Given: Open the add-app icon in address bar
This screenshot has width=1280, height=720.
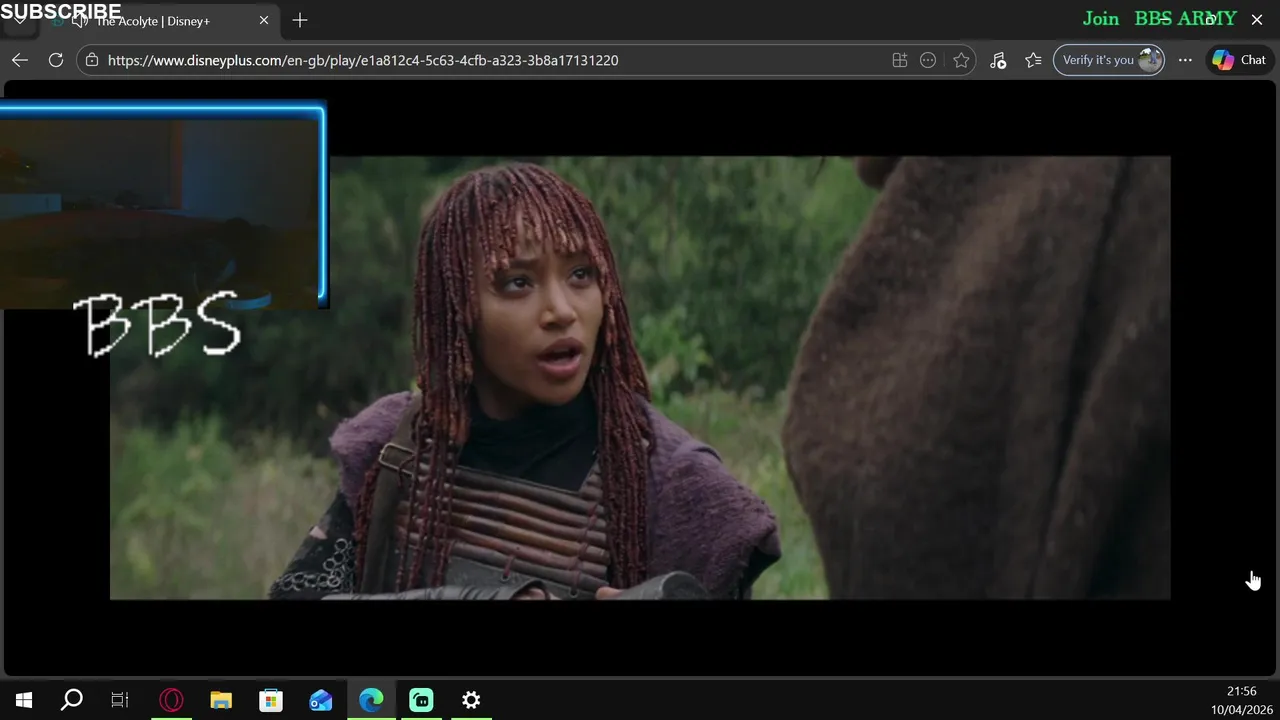Looking at the screenshot, I should [900, 60].
